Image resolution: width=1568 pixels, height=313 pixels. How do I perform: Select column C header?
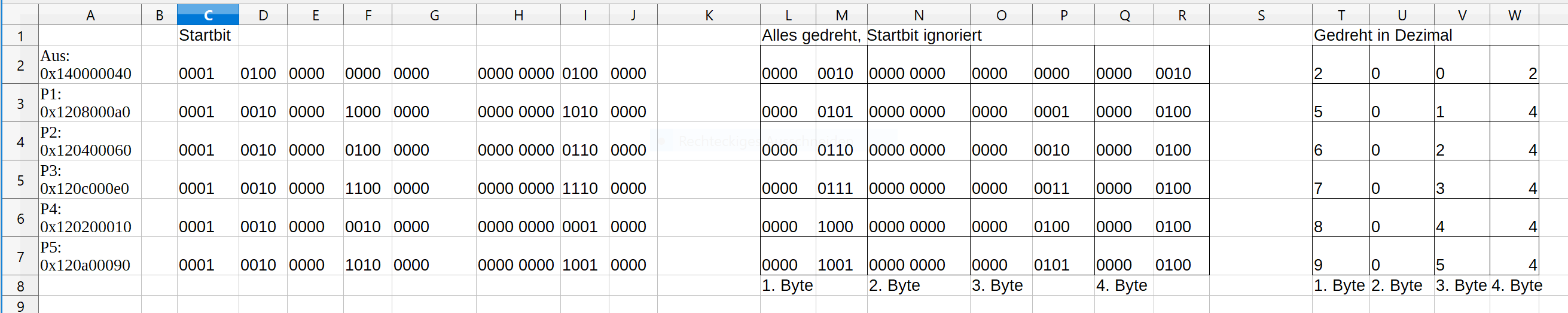click(x=208, y=15)
